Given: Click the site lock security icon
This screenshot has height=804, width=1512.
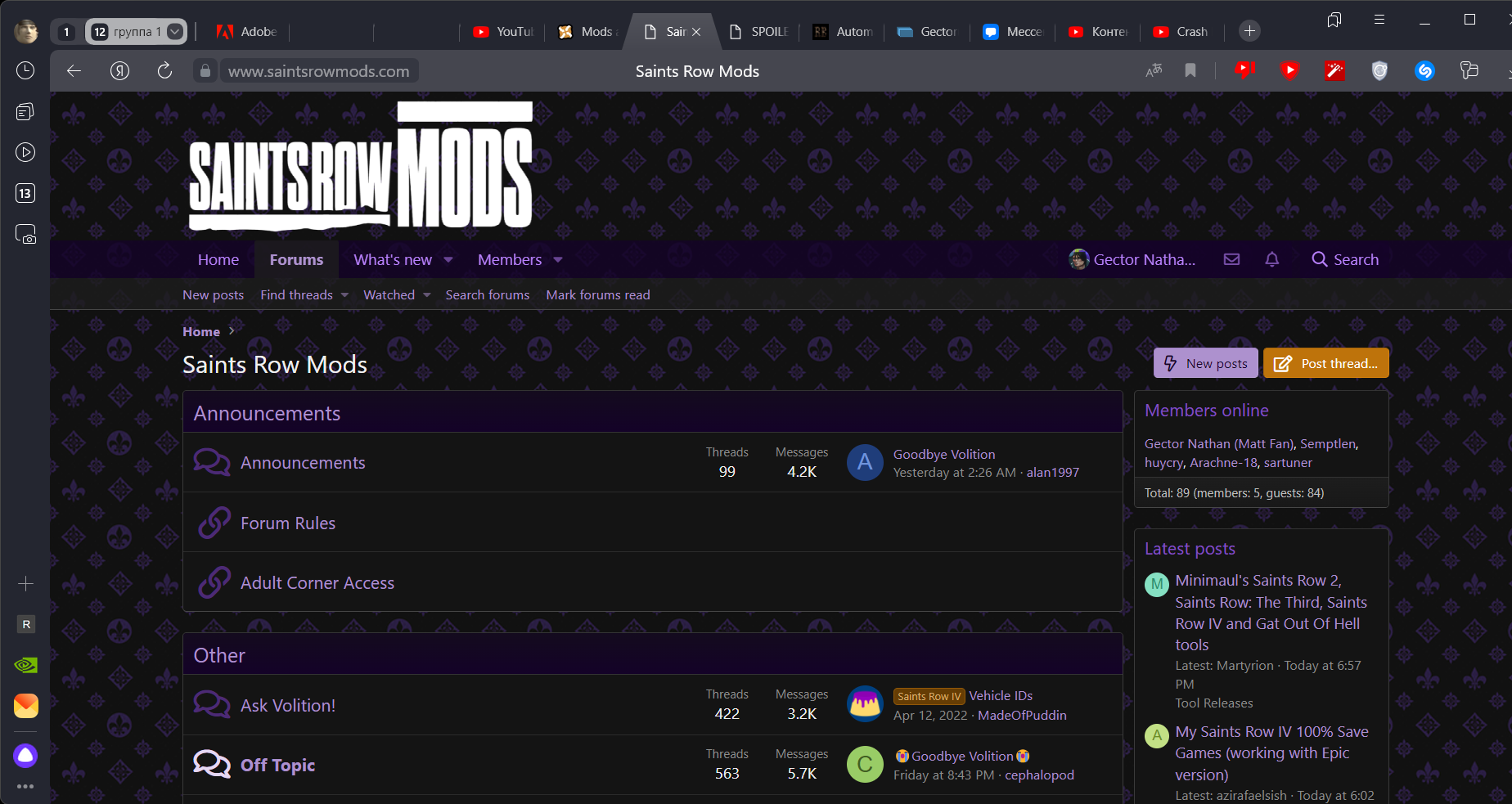Looking at the screenshot, I should 205,71.
